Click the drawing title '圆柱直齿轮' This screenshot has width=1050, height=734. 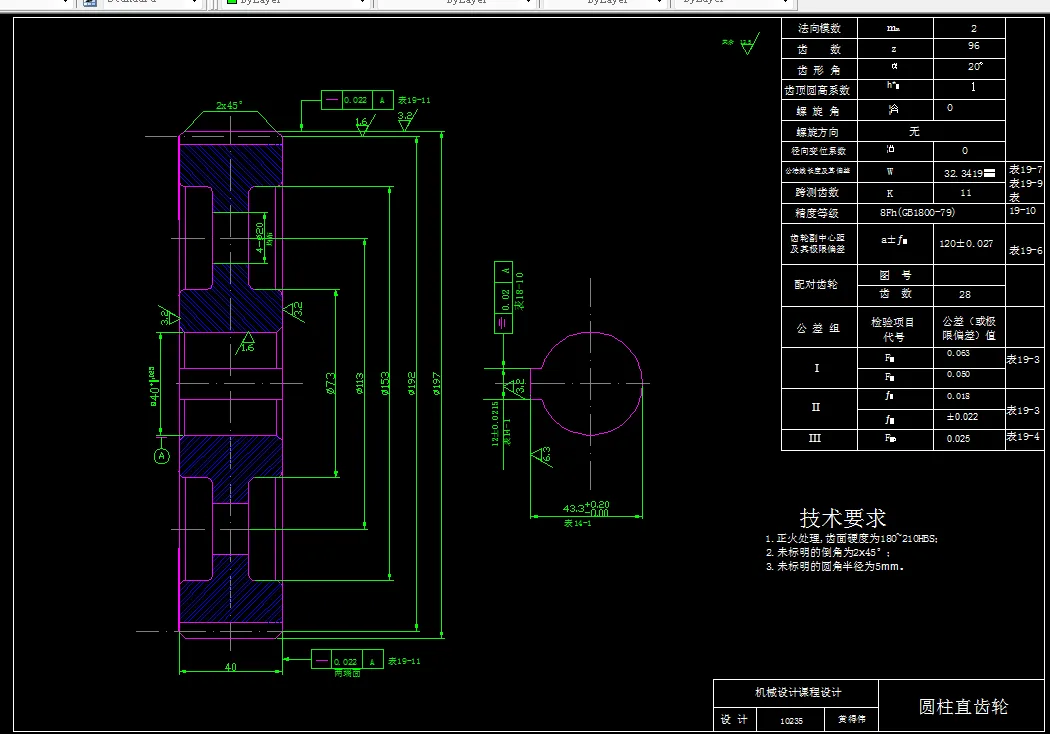point(963,707)
